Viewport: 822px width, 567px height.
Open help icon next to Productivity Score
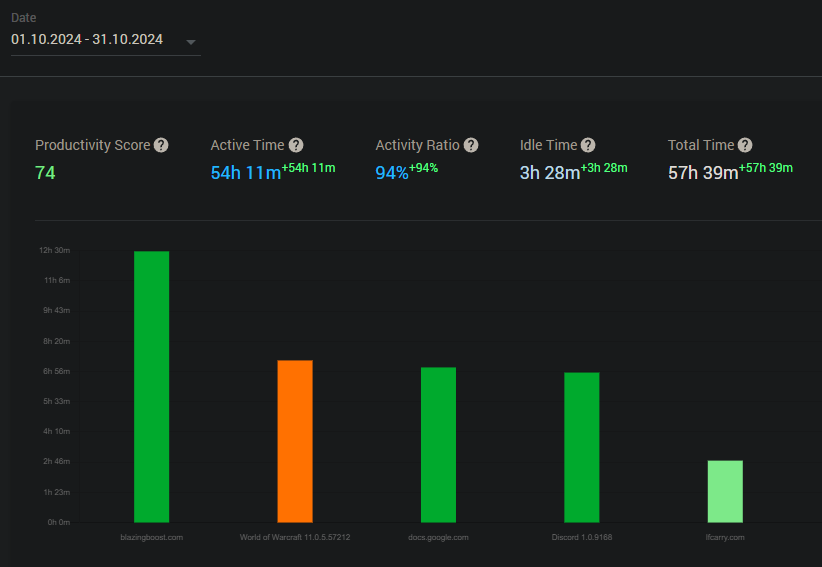click(161, 145)
